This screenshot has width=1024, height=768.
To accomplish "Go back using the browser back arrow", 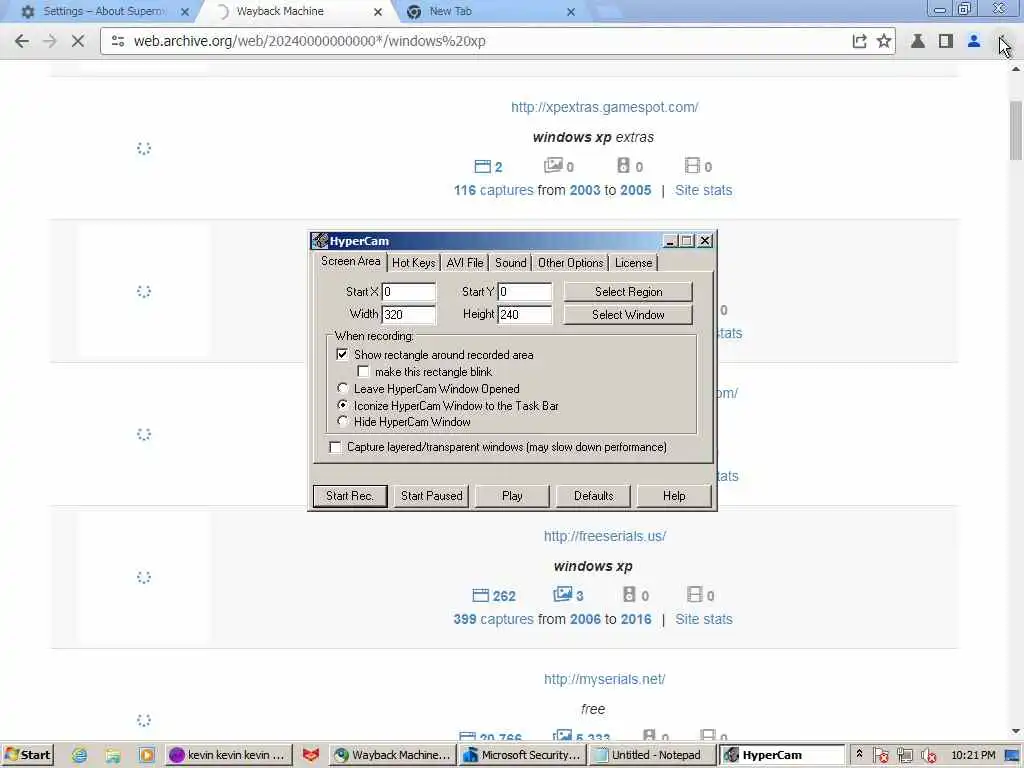I will tap(22, 41).
